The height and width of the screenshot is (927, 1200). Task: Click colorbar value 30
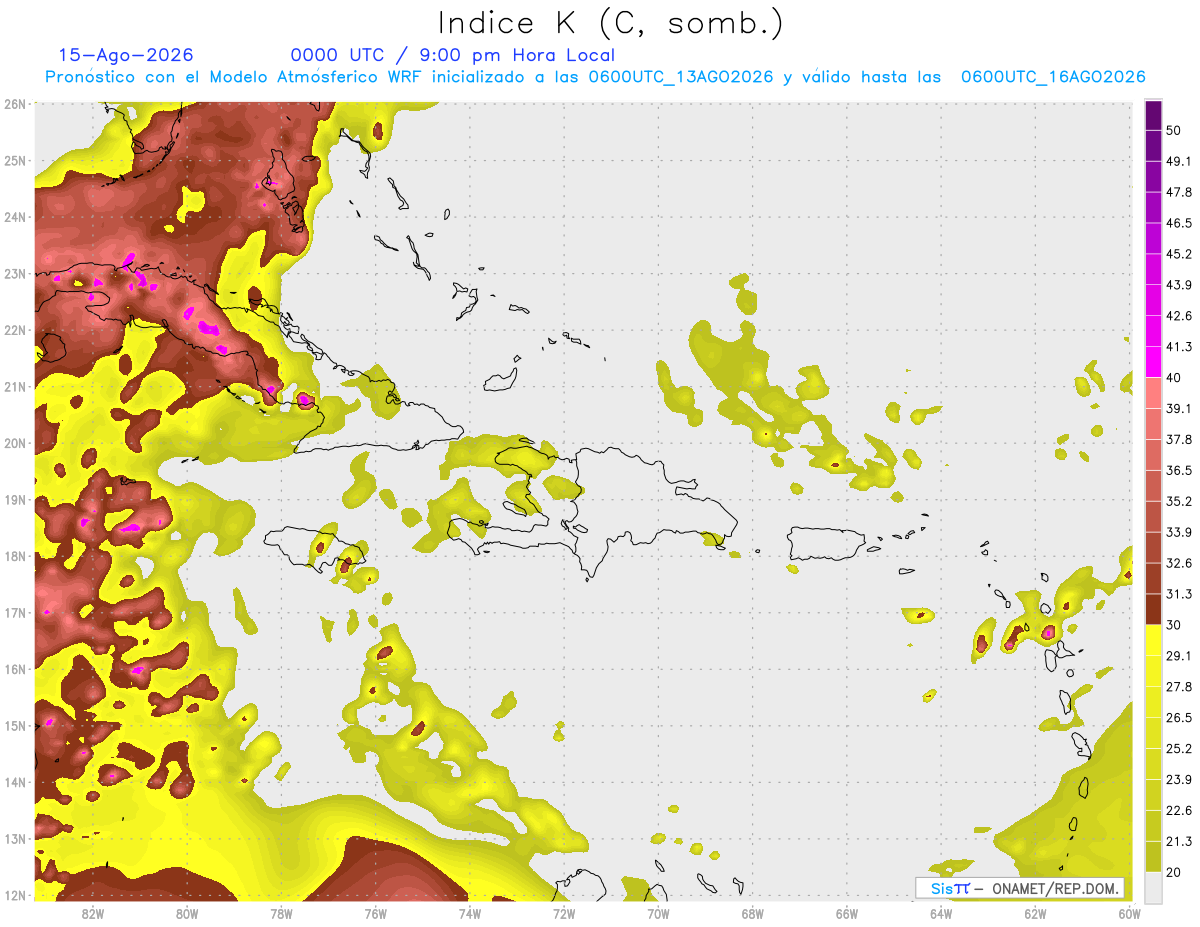(1173, 625)
